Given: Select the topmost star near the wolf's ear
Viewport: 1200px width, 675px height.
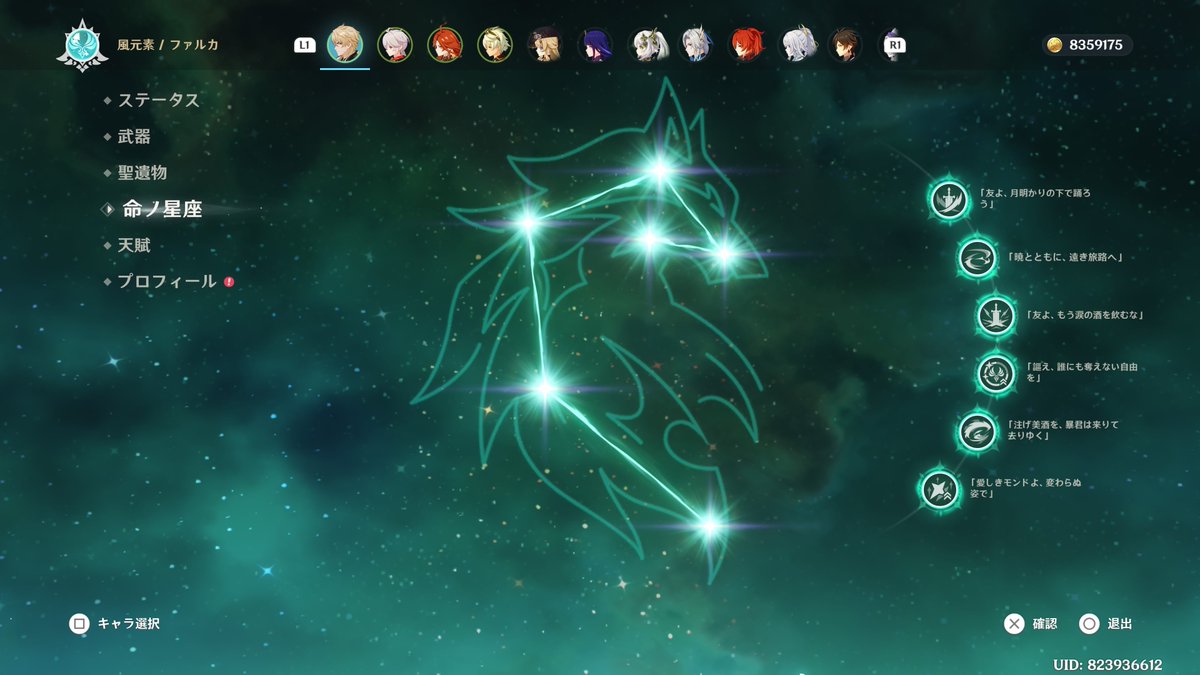Looking at the screenshot, I should coord(659,170).
